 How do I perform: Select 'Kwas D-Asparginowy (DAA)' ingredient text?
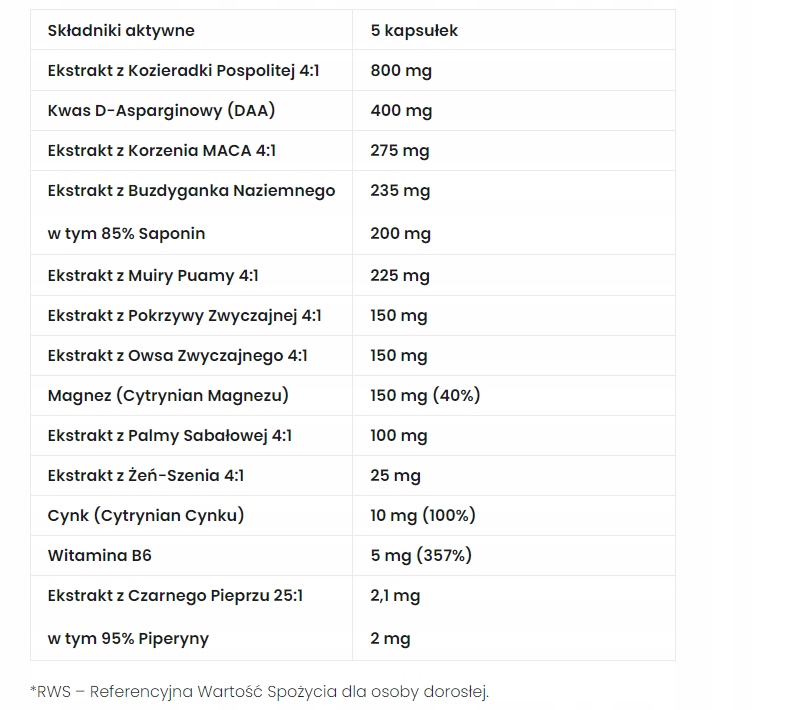(161, 111)
